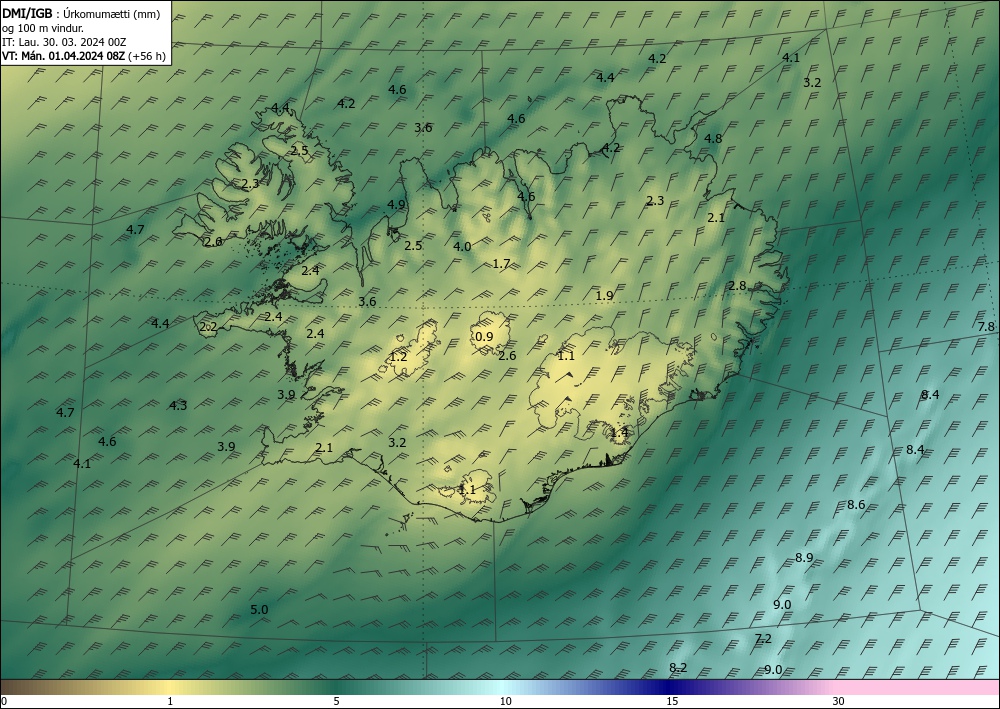Click the "5" label on the color scale
Image resolution: width=1000 pixels, height=709 pixels.
(337, 701)
